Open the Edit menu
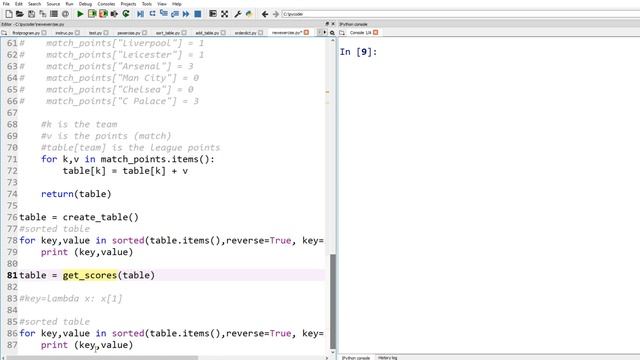The height and width of the screenshot is (360, 640). [x=19, y=4]
